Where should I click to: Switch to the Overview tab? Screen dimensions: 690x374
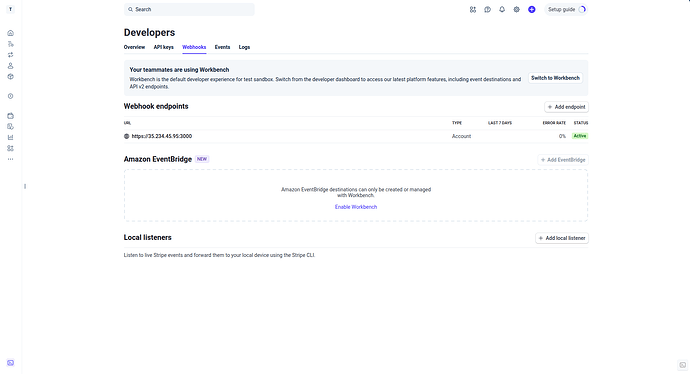[134, 47]
